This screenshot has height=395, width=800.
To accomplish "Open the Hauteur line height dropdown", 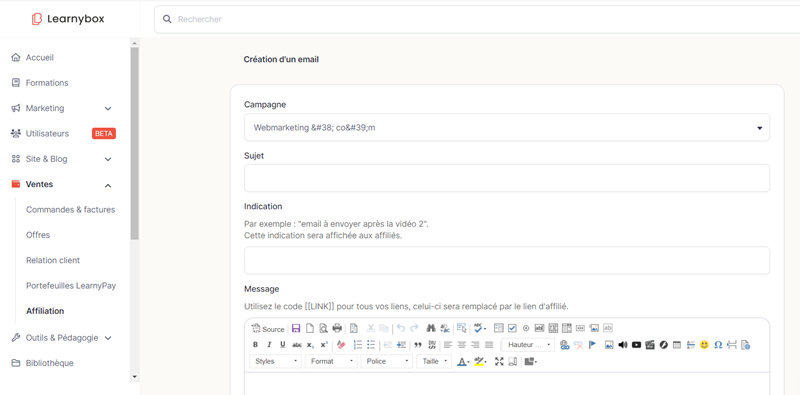I will (x=528, y=345).
